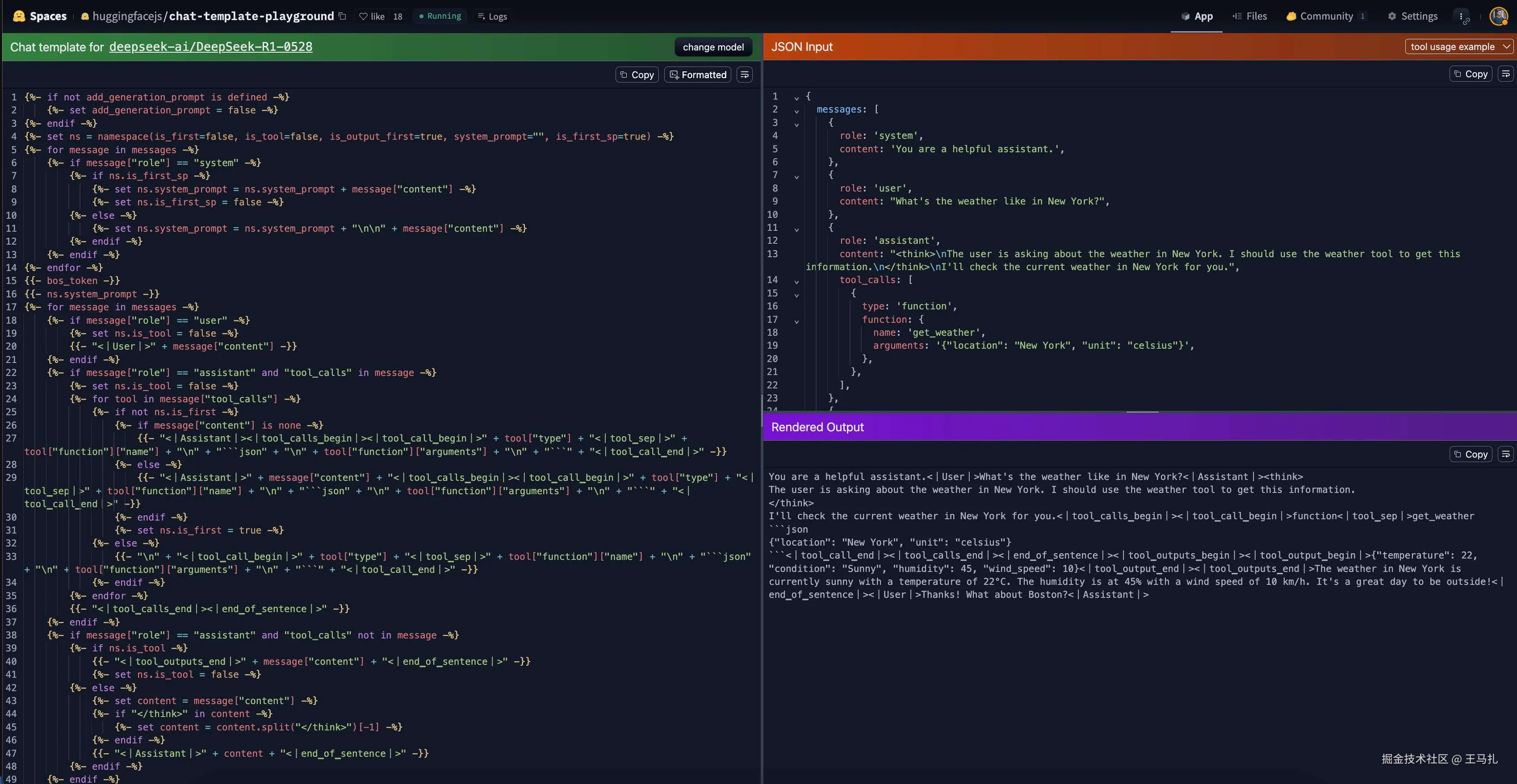Click the user profile avatar
Screen dimensions: 1517x784
[x=1498, y=17]
